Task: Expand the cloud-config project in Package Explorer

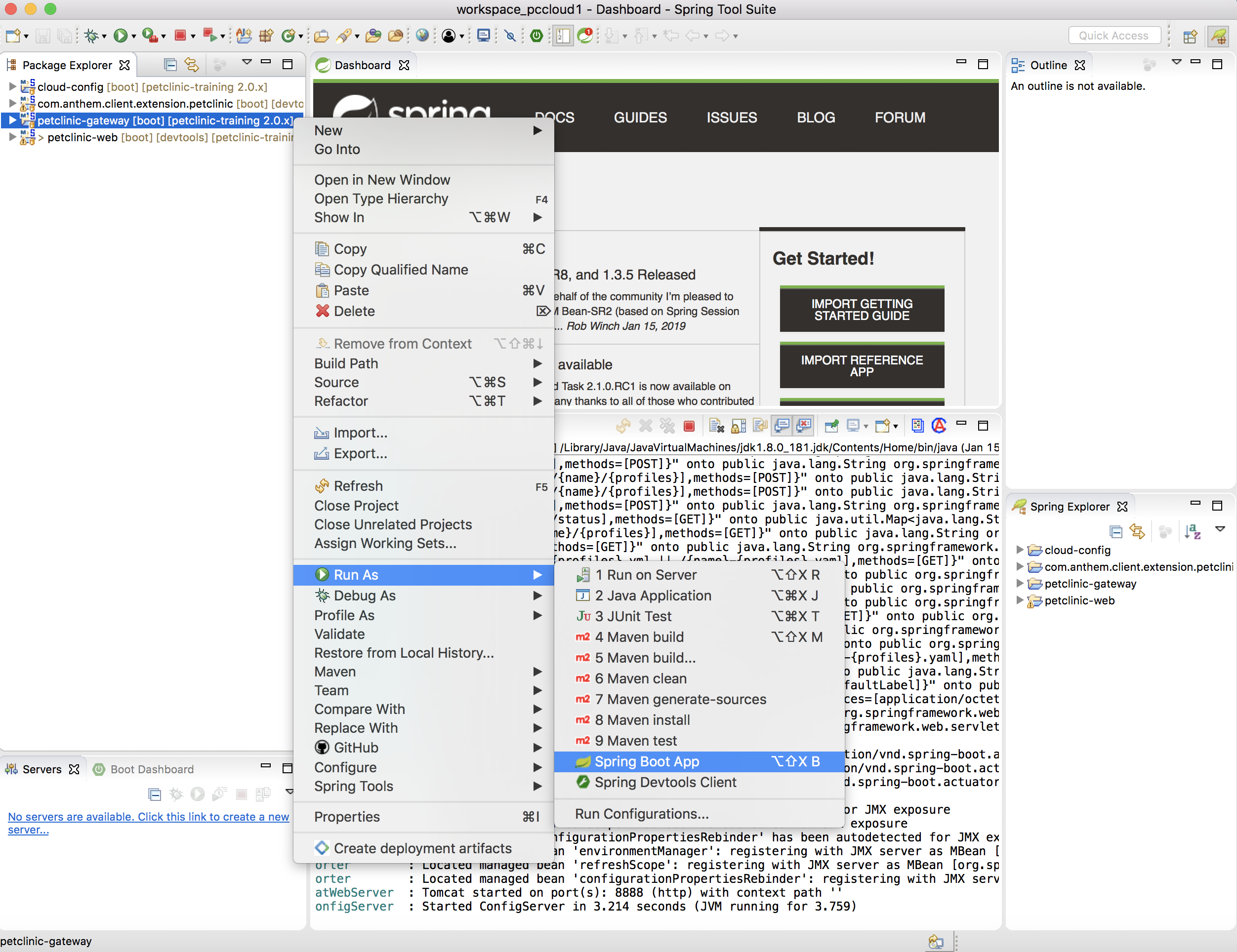Action: coord(12,86)
